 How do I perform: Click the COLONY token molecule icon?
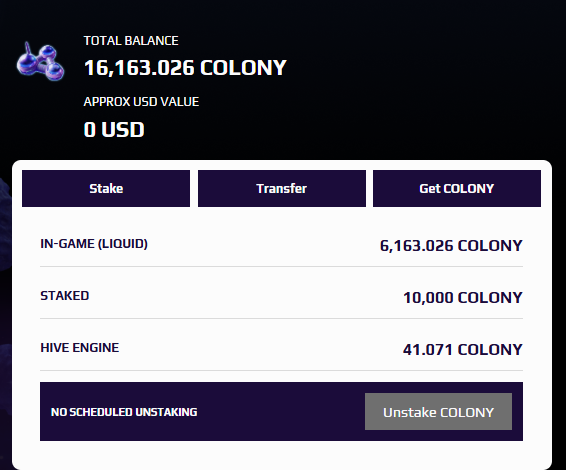[40, 61]
